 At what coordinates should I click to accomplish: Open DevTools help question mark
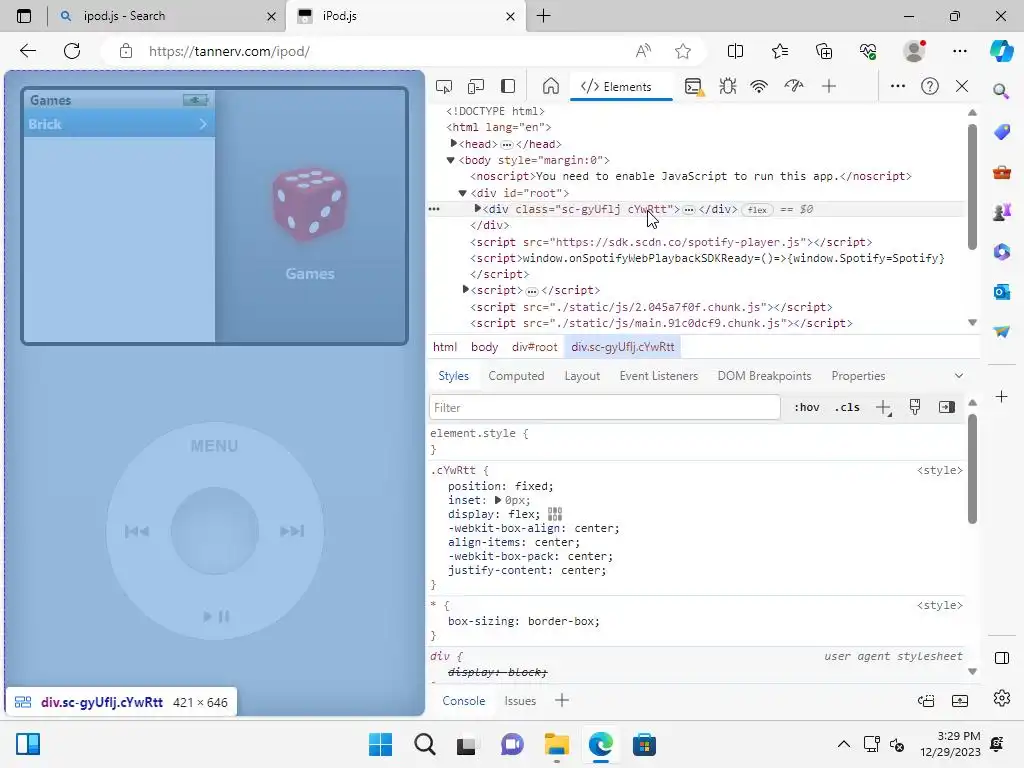(930, 86)
